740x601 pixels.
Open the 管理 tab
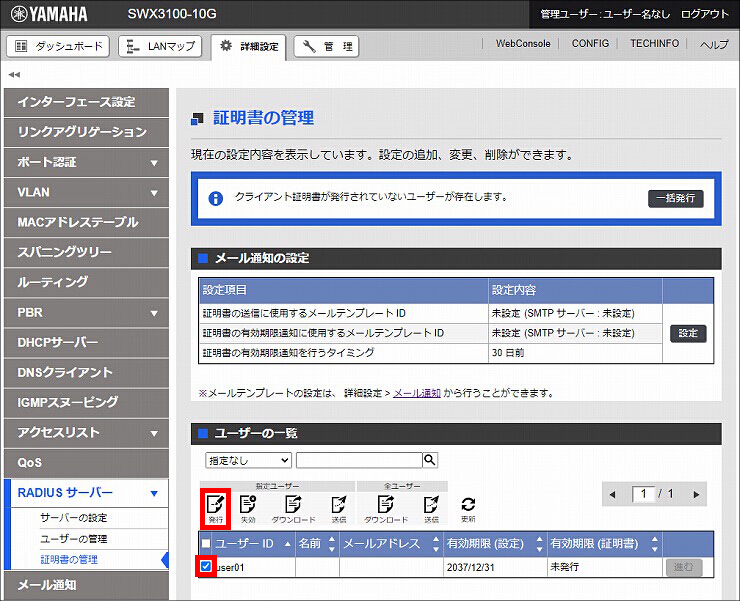pyautogui.click(x=326, y=46)
